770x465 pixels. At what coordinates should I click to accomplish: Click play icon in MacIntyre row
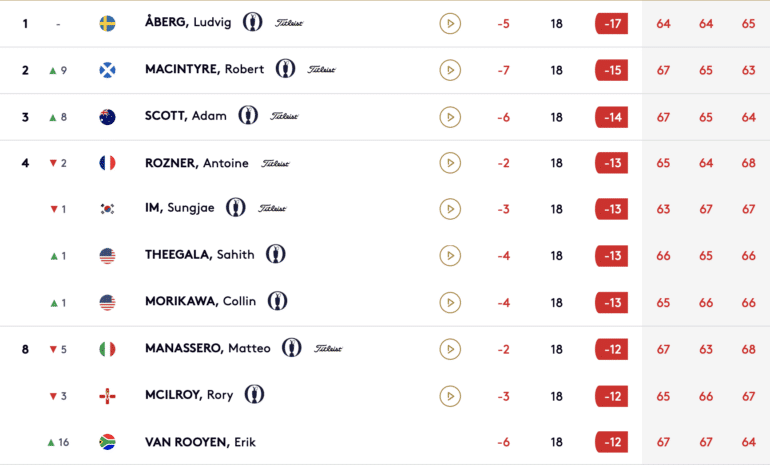tap(450, 70)
